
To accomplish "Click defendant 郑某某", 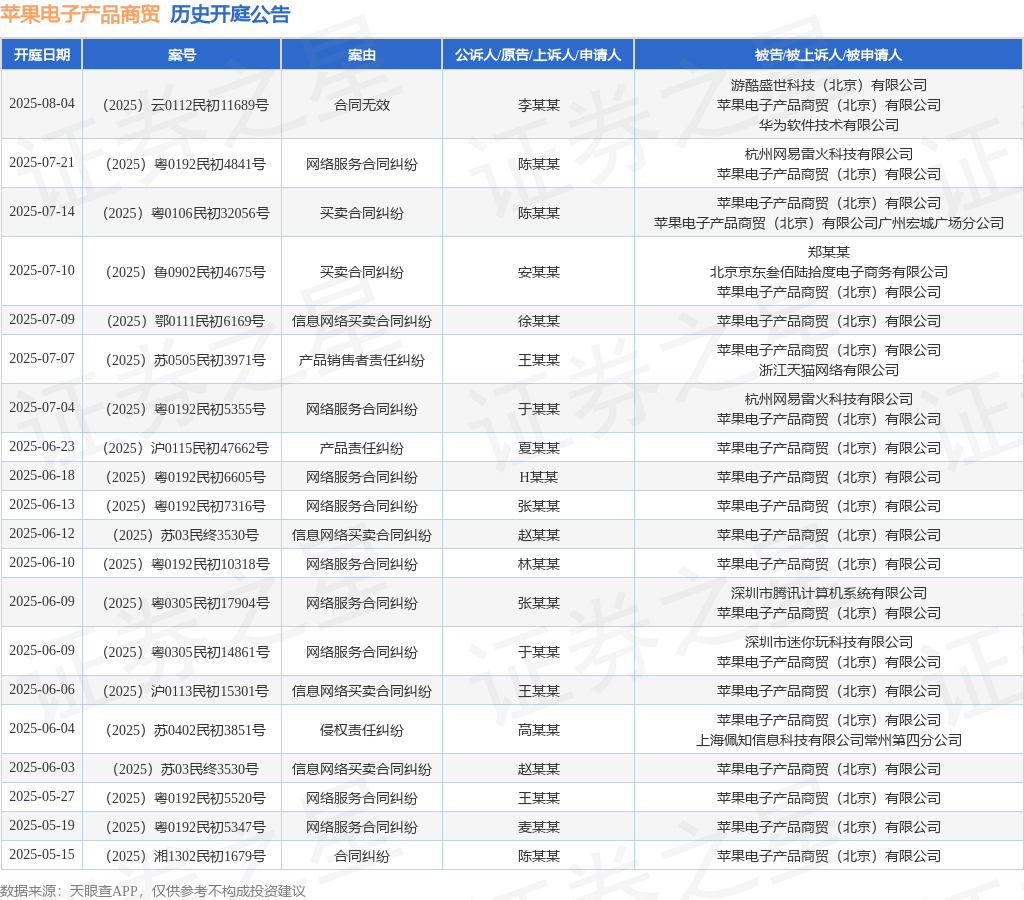I will coord(828,251).
